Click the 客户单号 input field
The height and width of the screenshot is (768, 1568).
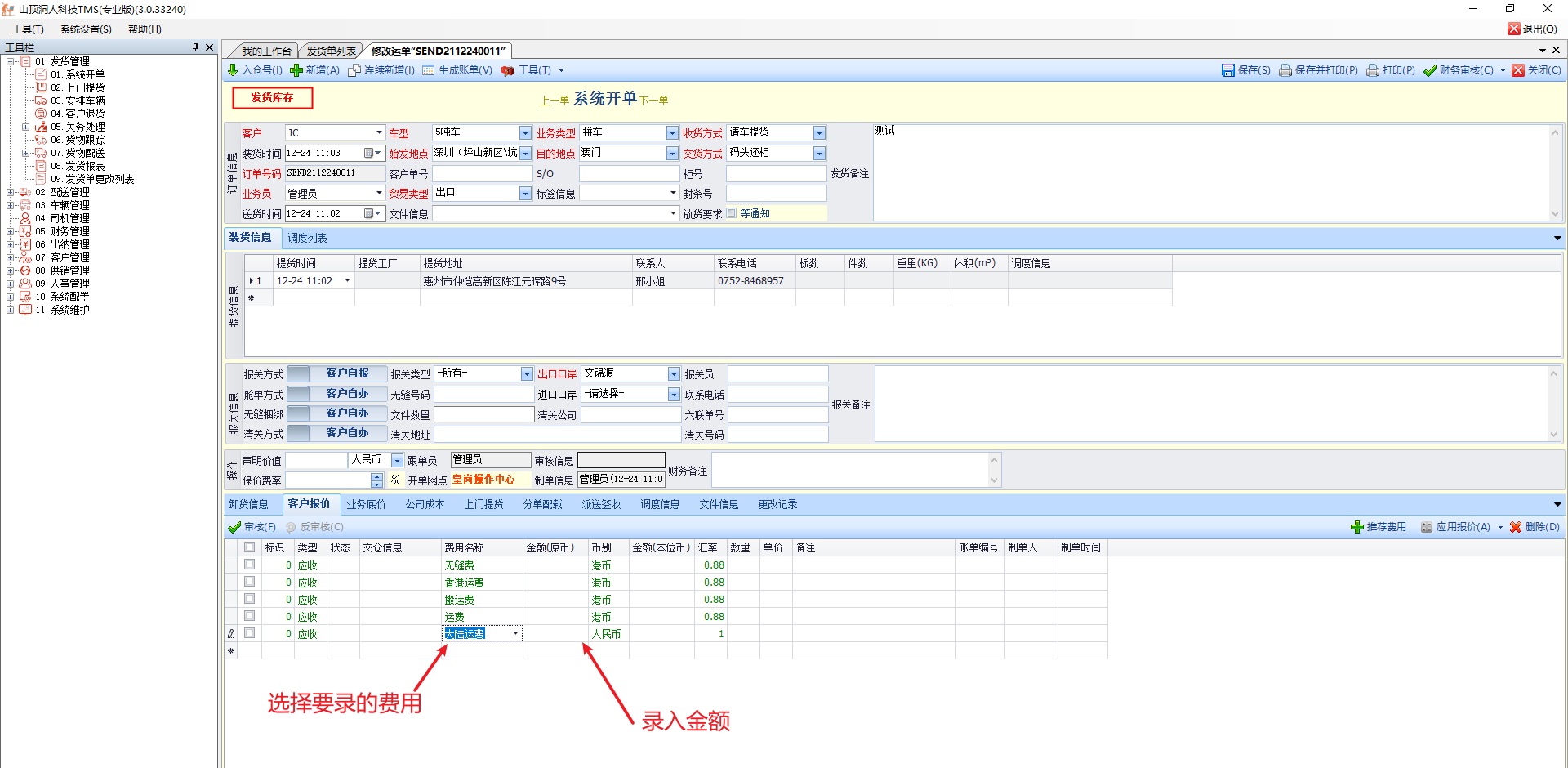point(482,173)
